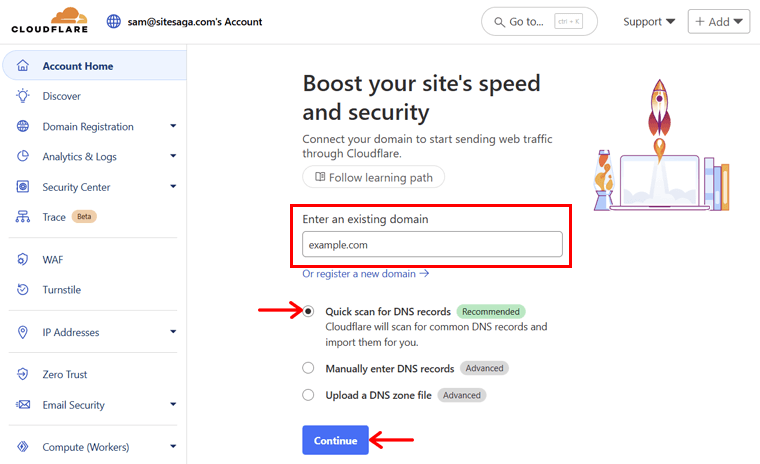Screen dimensions: 760x464
Task: Expand the Domain Registration submenu arrow
Action: click(x=173, y=126)
